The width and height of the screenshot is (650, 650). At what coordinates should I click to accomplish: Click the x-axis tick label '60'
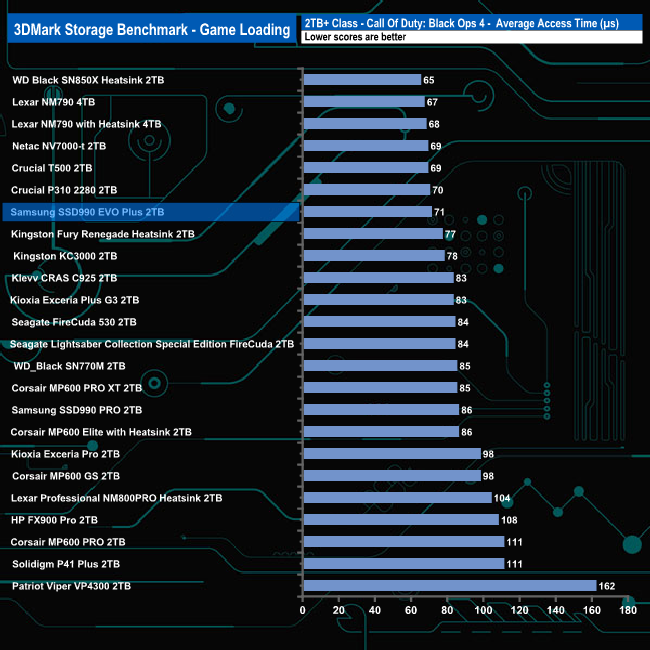(x=411, y=610)
